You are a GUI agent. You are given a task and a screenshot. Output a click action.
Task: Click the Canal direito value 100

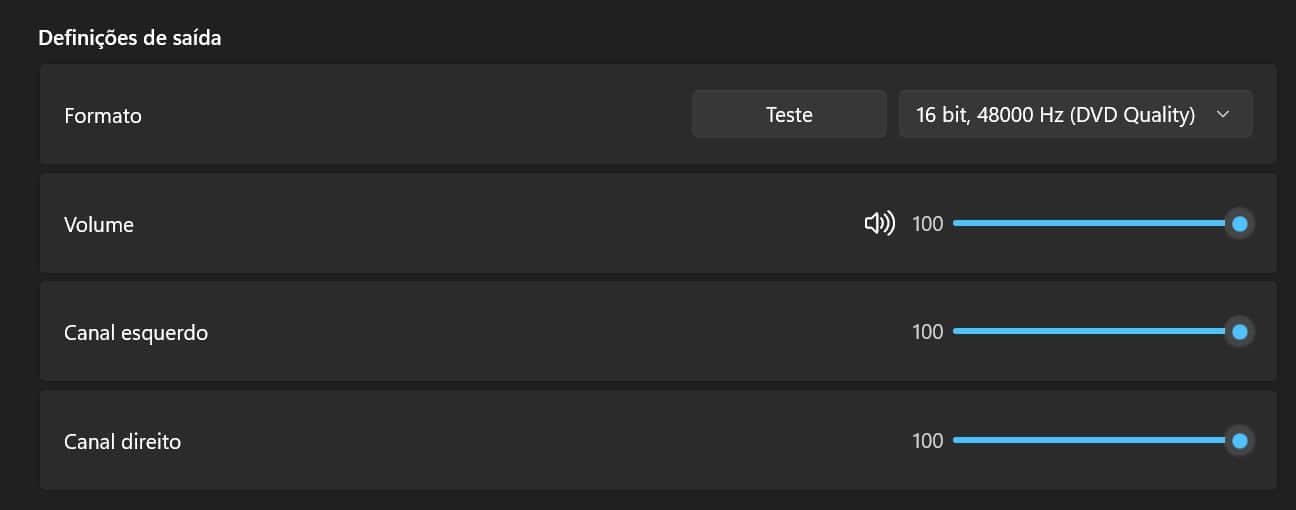click(x=928, y=440)
